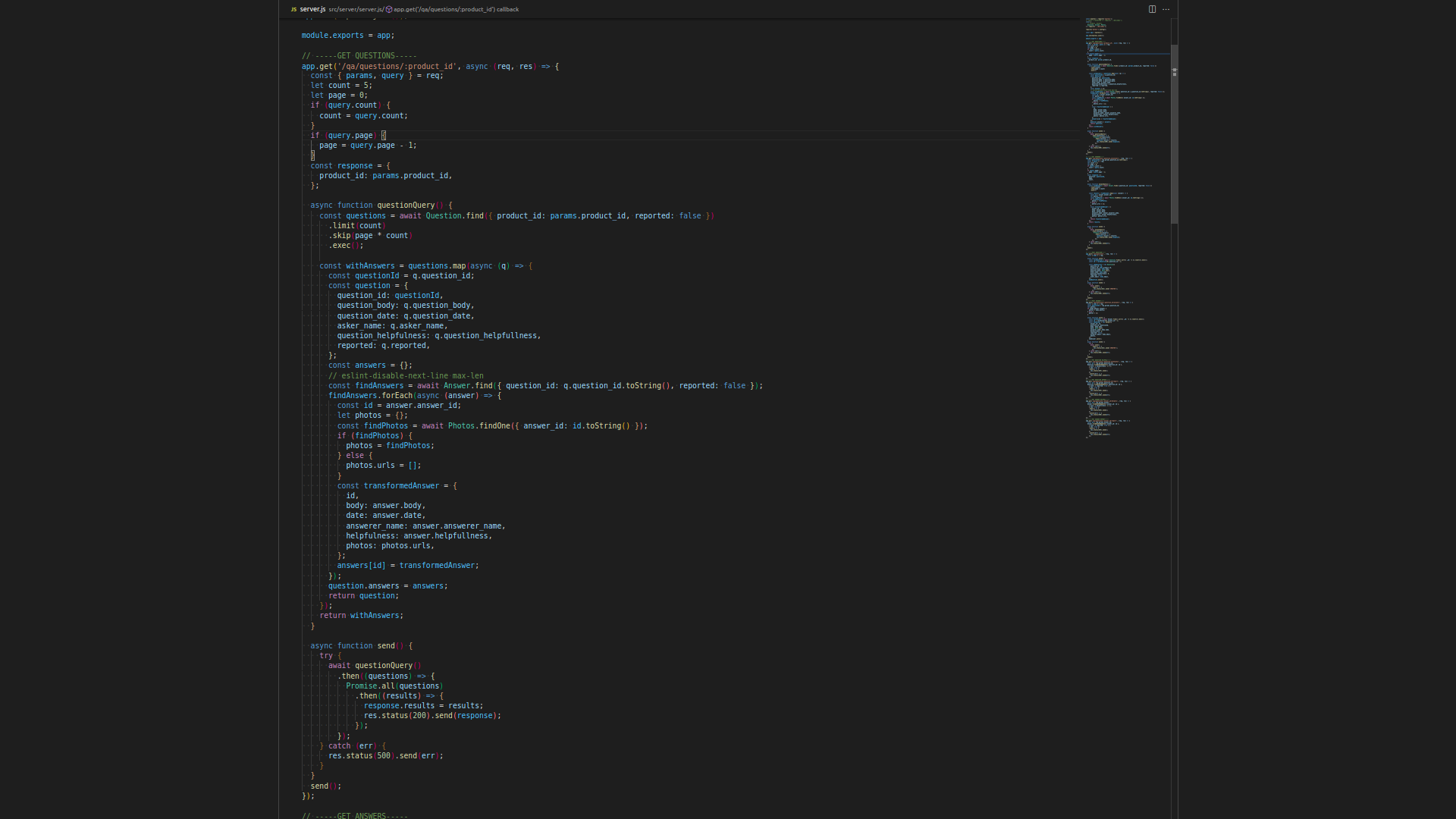Click 'res.status(200).send(response);' line
Viewport: 1456px width, 819px height.
point(432,715)
